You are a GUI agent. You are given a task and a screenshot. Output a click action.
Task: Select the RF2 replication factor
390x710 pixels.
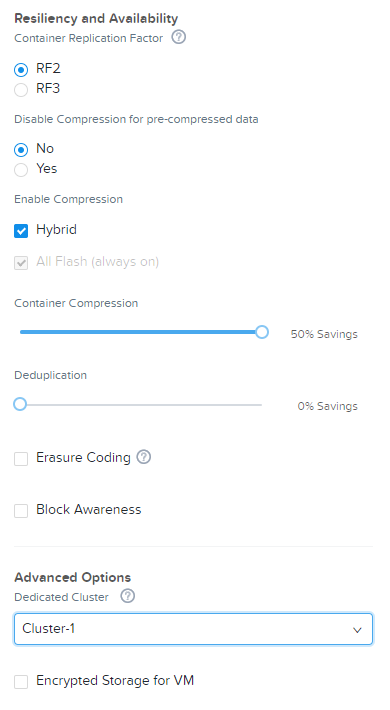[21, 70]
